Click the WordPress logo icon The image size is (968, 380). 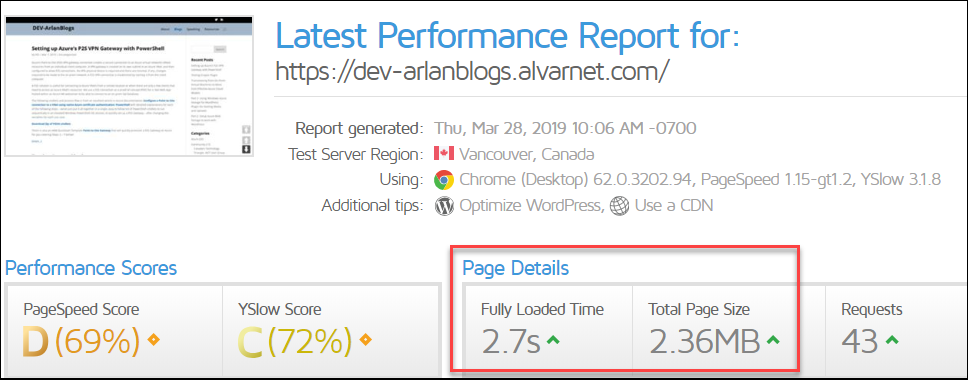pyautogui.click(x=444, y=205)
